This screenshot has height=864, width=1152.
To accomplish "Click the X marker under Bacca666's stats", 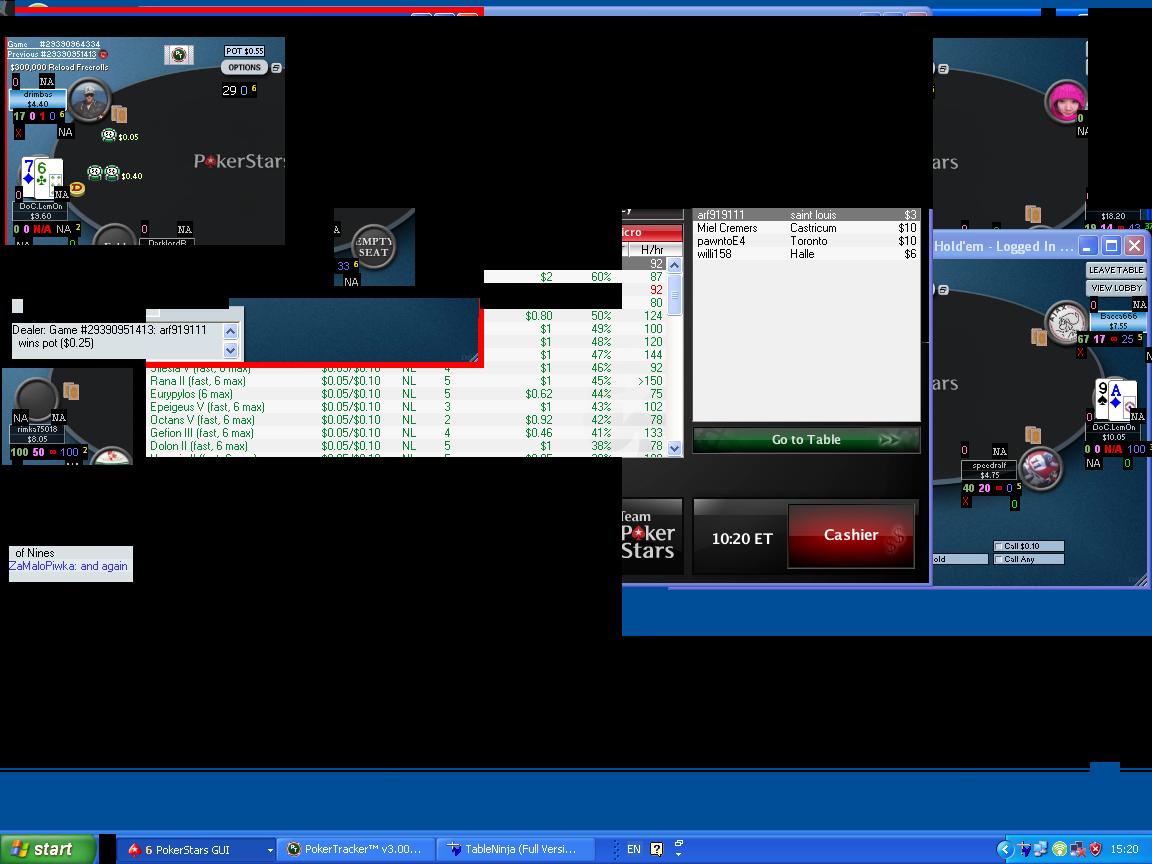I will tap(1080, 353).
